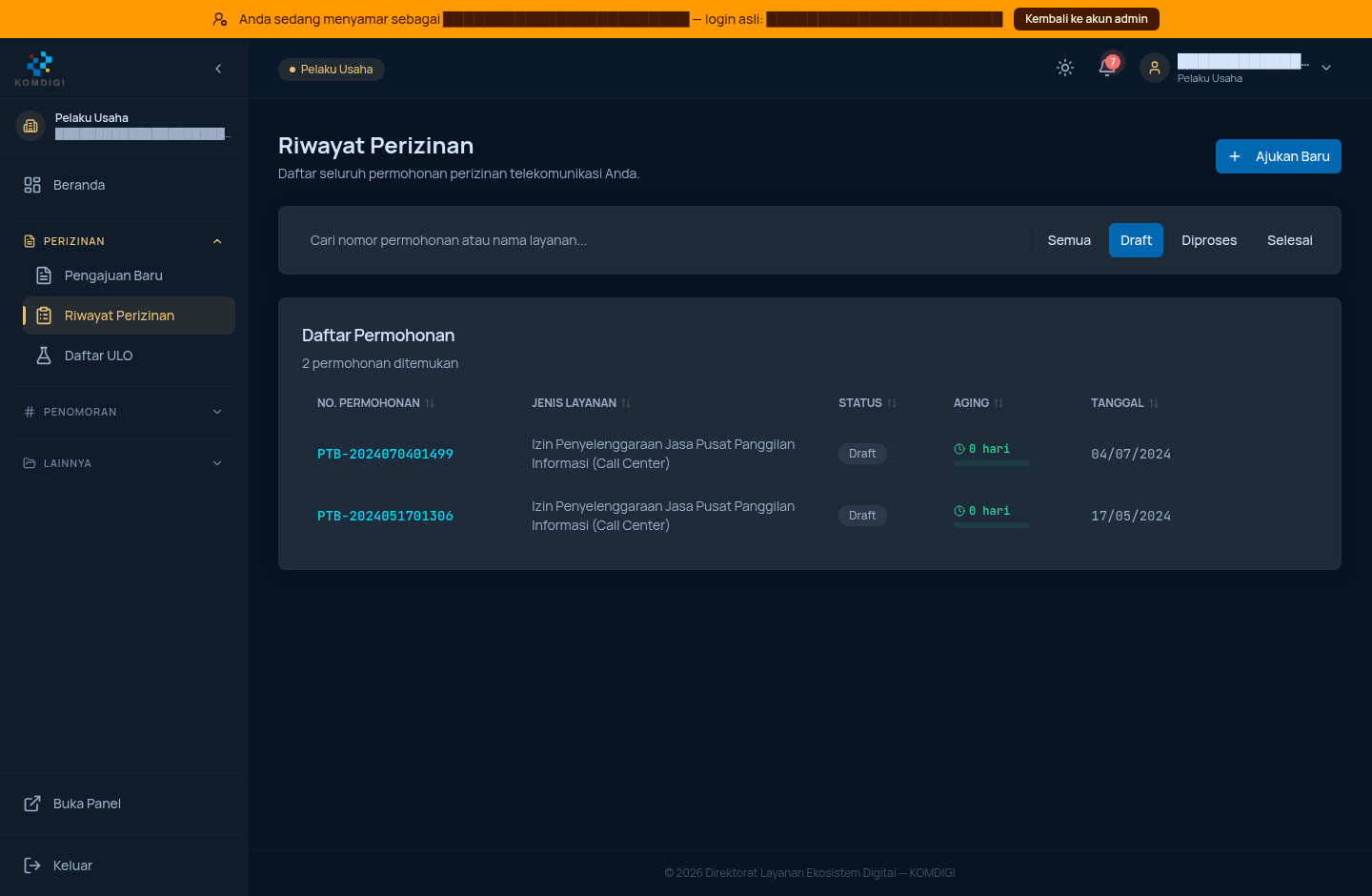This screenshot has height=896, width=1372.
Task: Select Riwayat Perizinan in sidebar
Action: [x=129, y=316]
